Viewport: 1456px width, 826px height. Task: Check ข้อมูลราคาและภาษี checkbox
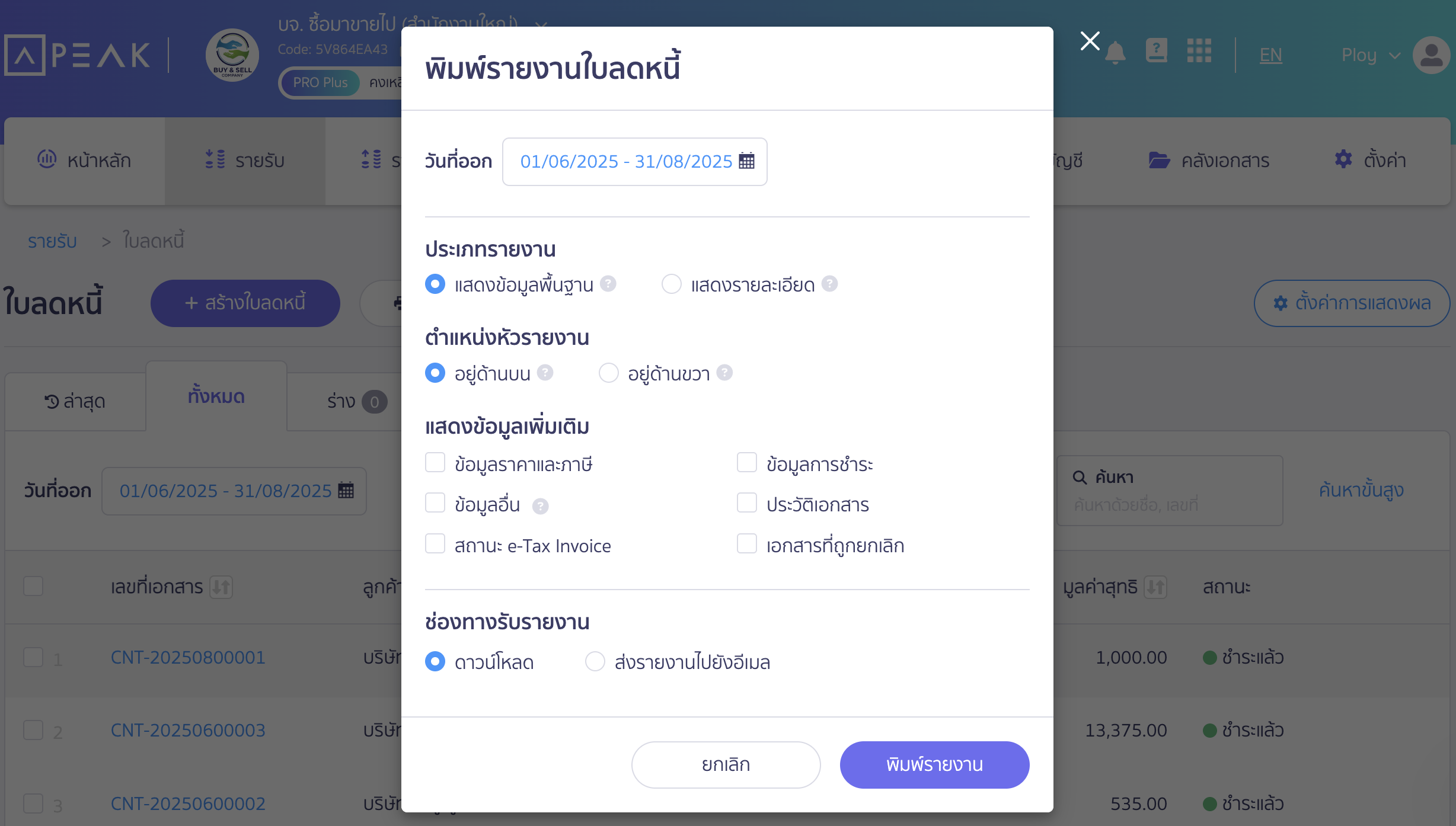click(x=435, y=463)
